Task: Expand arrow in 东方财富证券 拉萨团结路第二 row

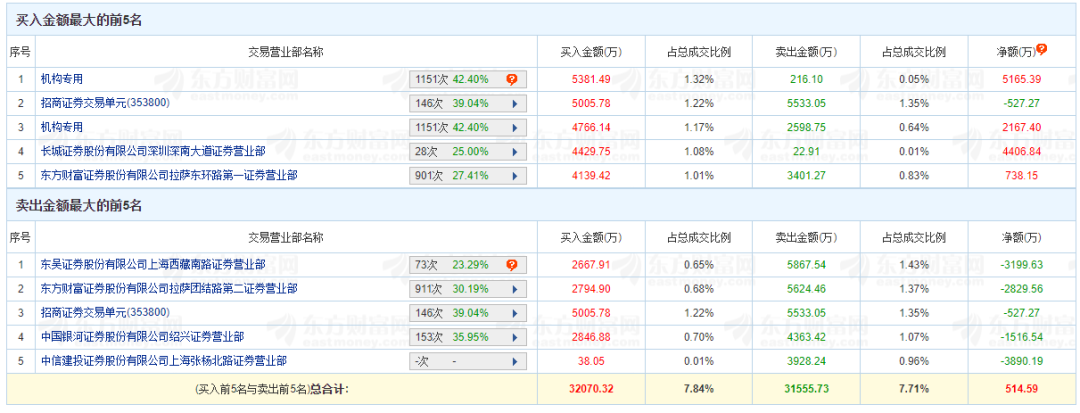Action: pyautogui.click(x=514, y=288)
